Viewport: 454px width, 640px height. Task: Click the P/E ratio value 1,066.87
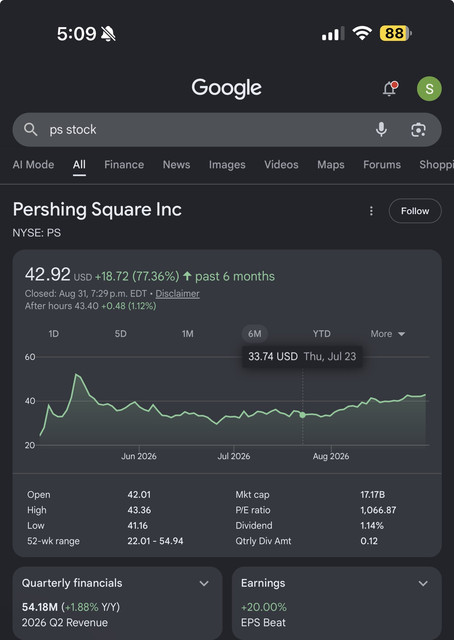coord(378,510)
